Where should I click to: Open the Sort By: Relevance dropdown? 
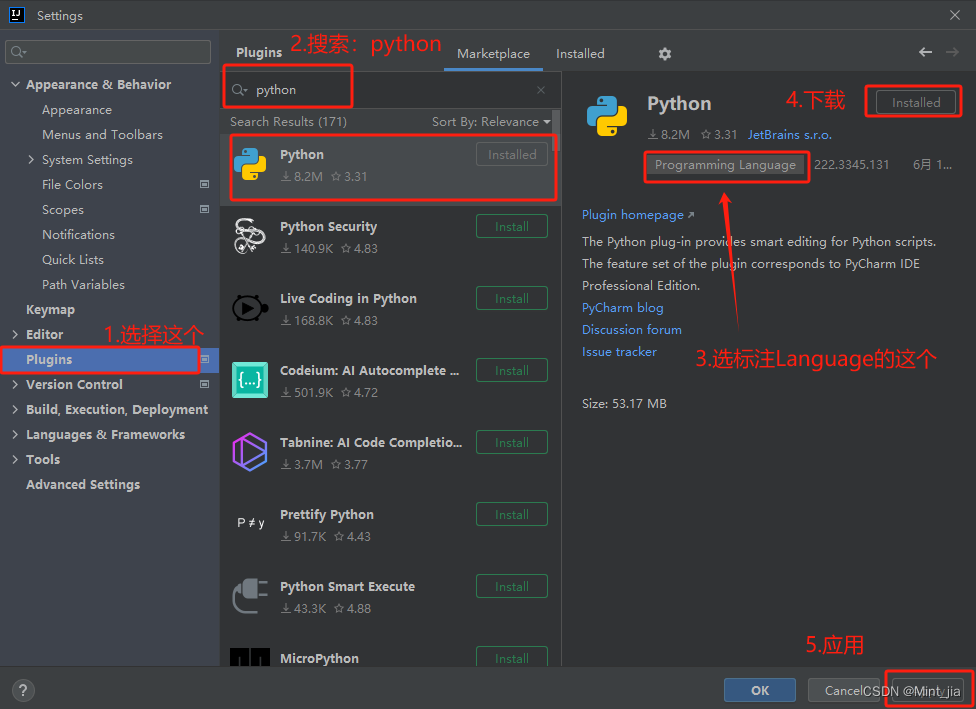coord(491,121)
